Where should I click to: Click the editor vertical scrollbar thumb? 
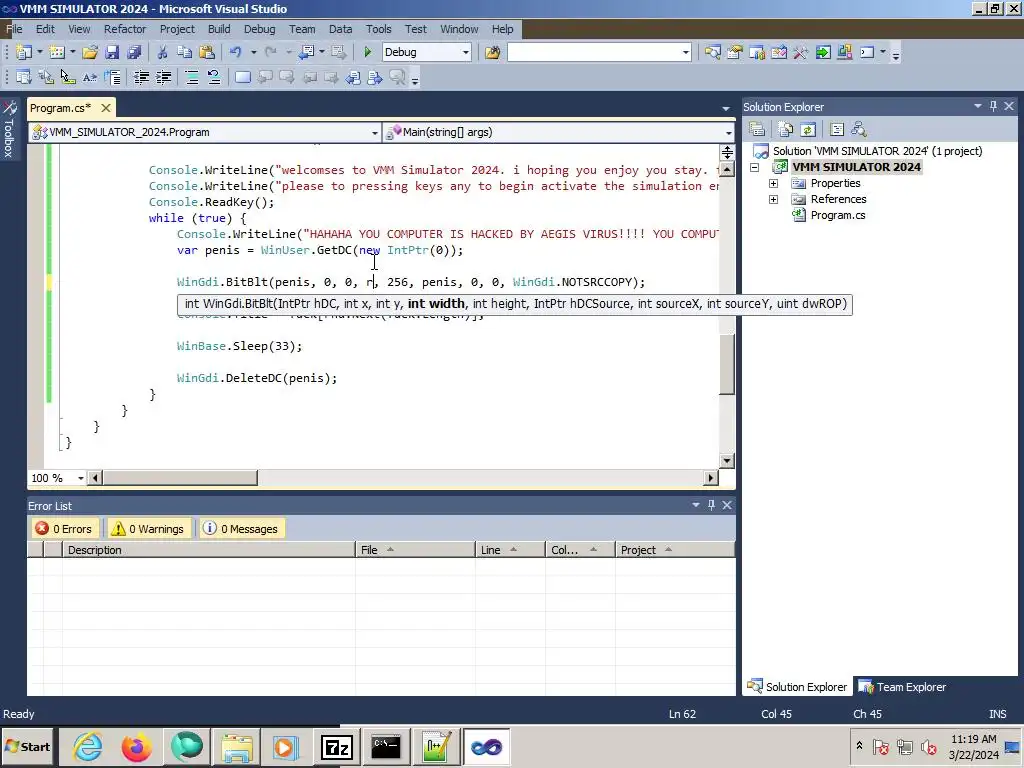(727, 364)
